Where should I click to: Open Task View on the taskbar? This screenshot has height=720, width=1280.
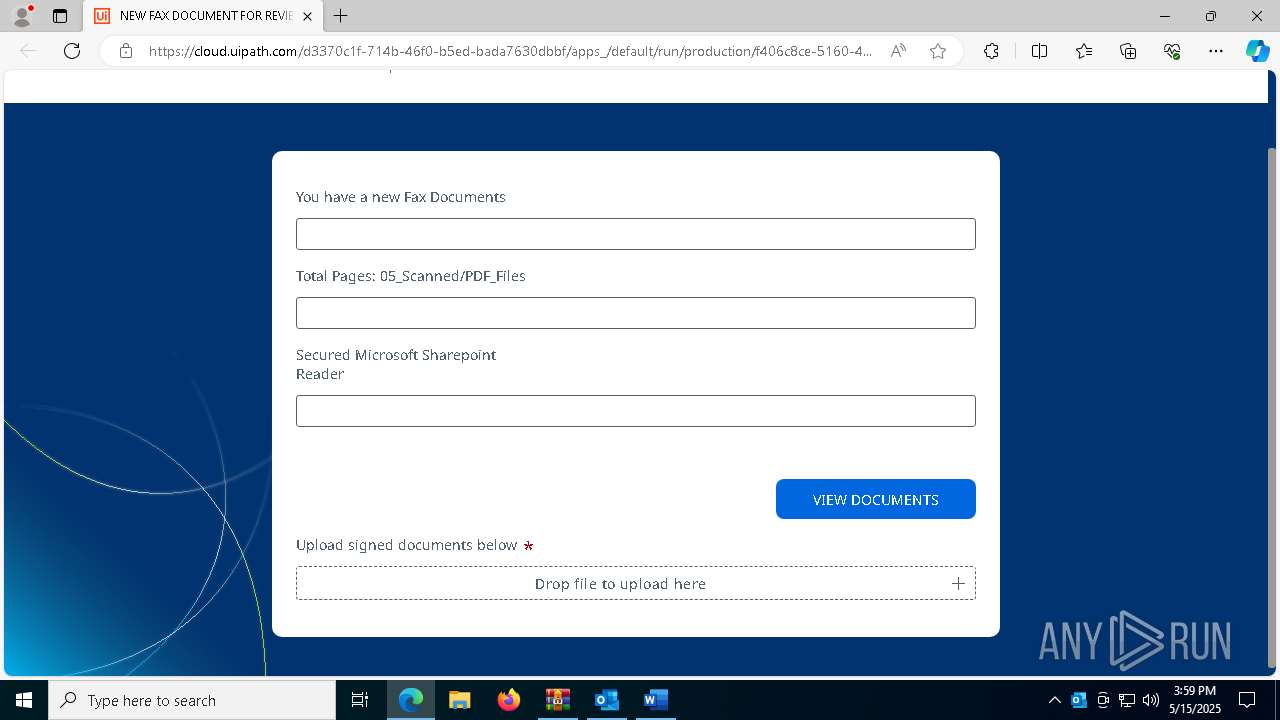360,700
